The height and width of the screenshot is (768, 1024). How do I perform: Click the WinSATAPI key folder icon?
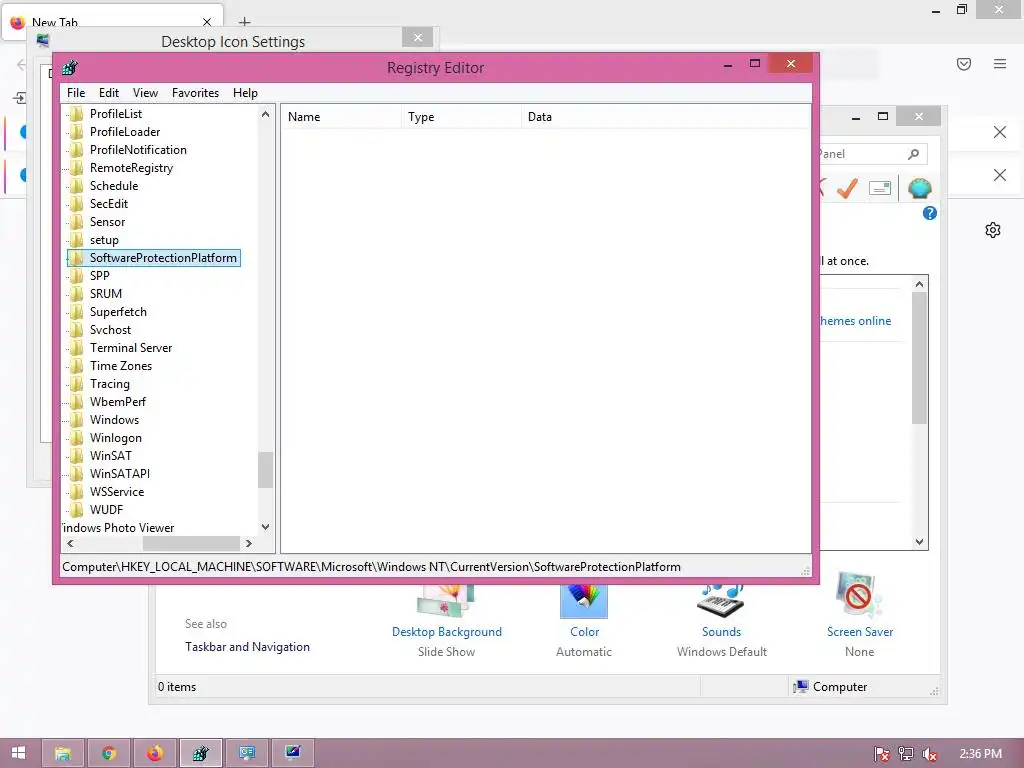[77, 473]
